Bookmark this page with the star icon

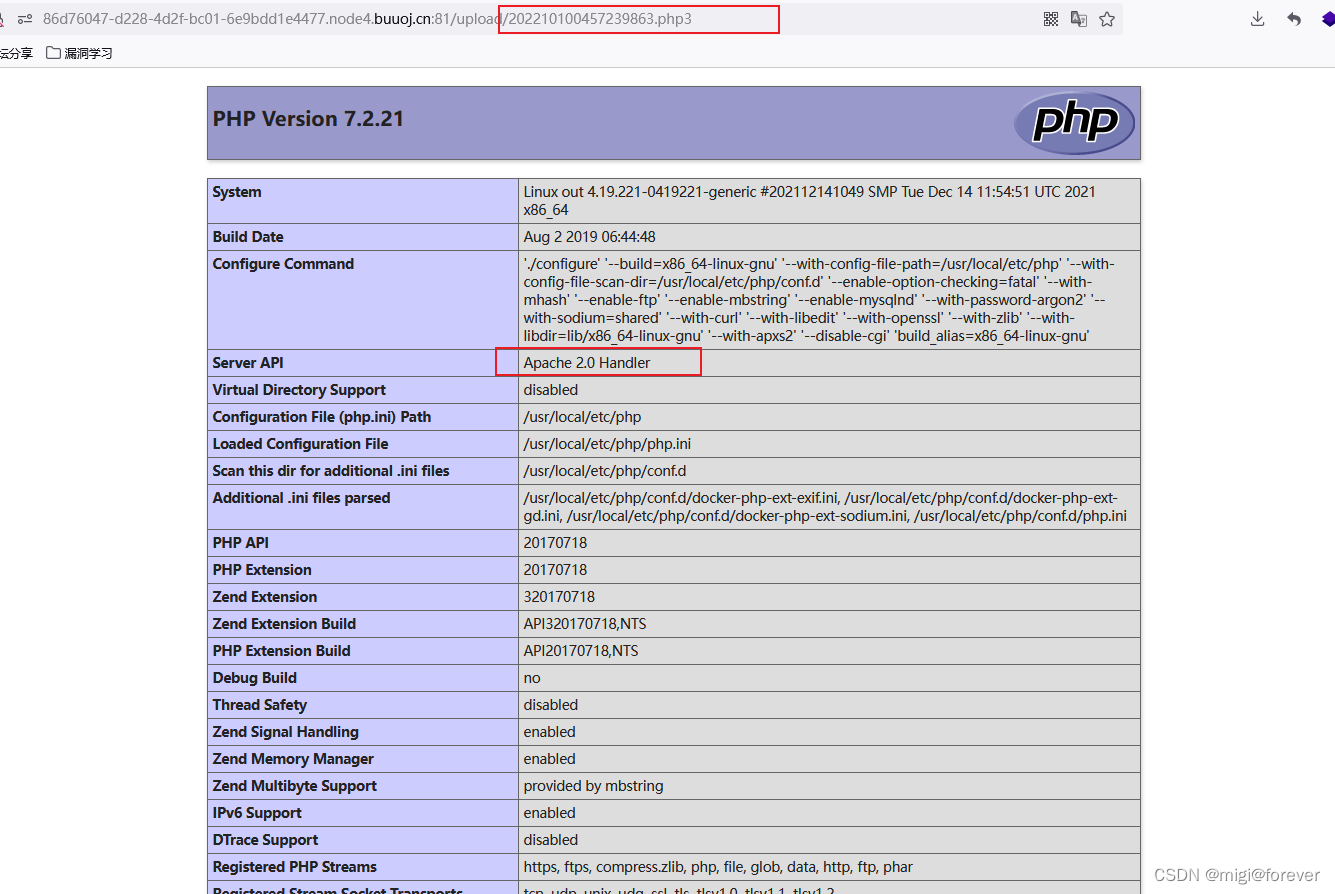point(1107,19)
